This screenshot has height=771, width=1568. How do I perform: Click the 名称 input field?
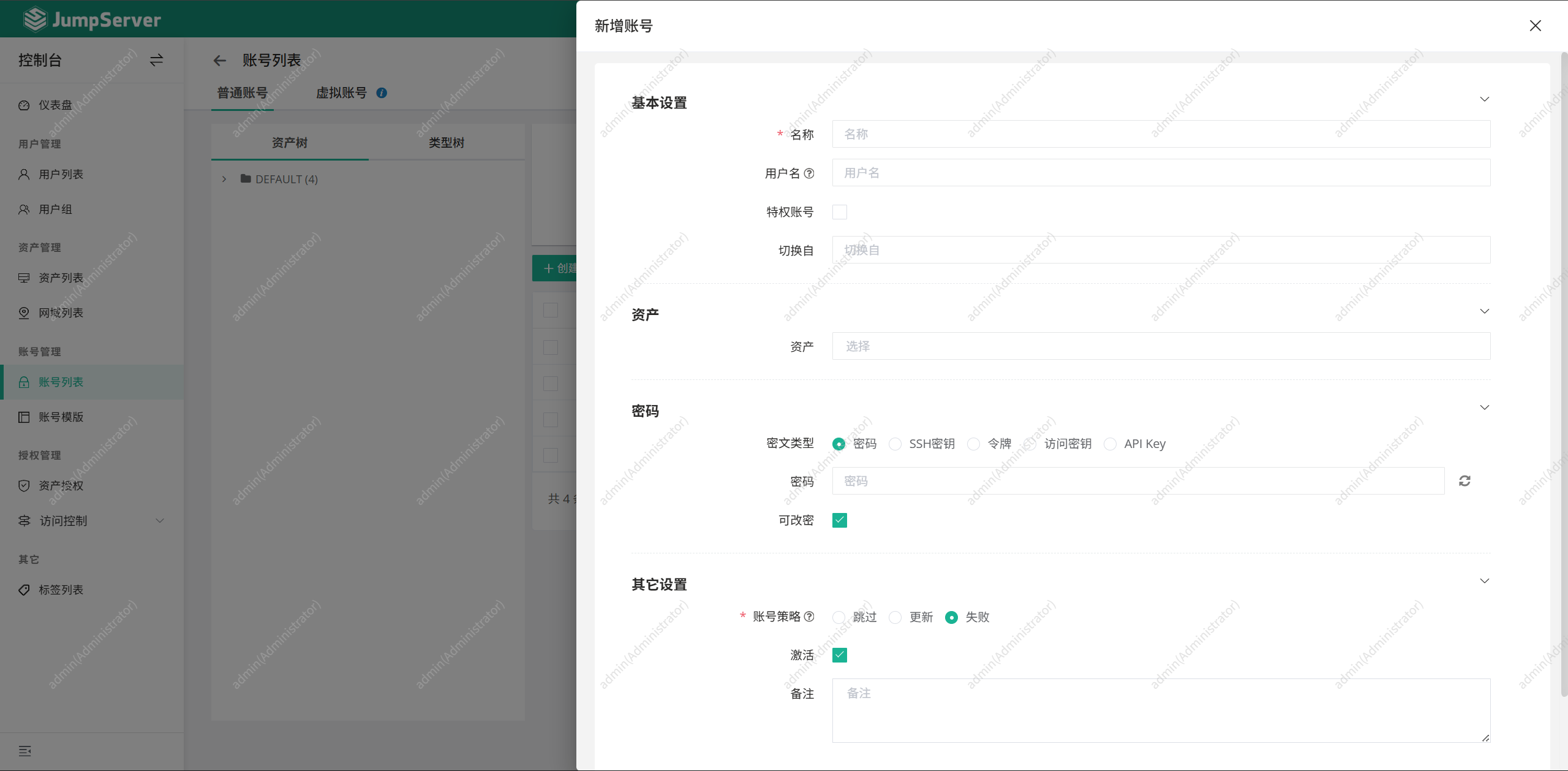1161,134
